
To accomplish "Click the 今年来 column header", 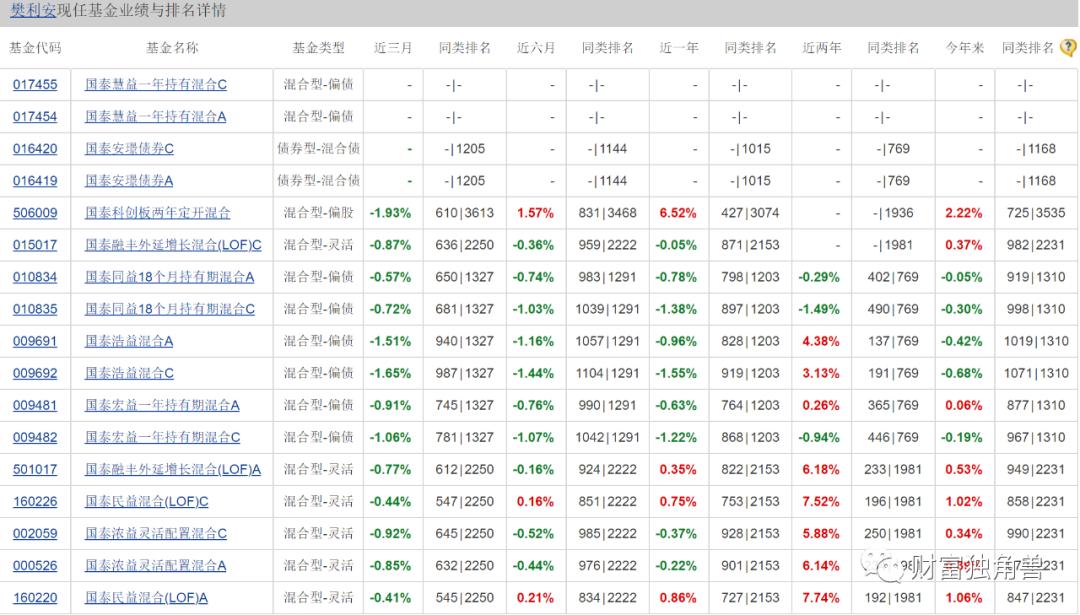I will coord(963,46).
